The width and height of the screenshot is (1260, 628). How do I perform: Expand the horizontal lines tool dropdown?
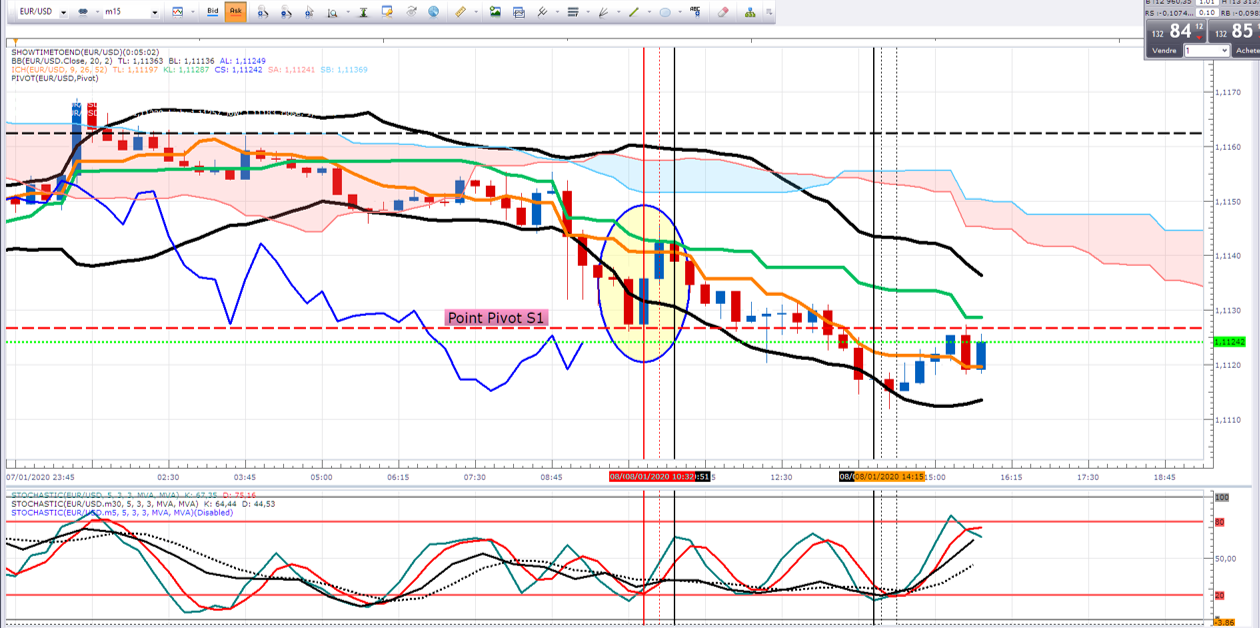coord(589,12)
